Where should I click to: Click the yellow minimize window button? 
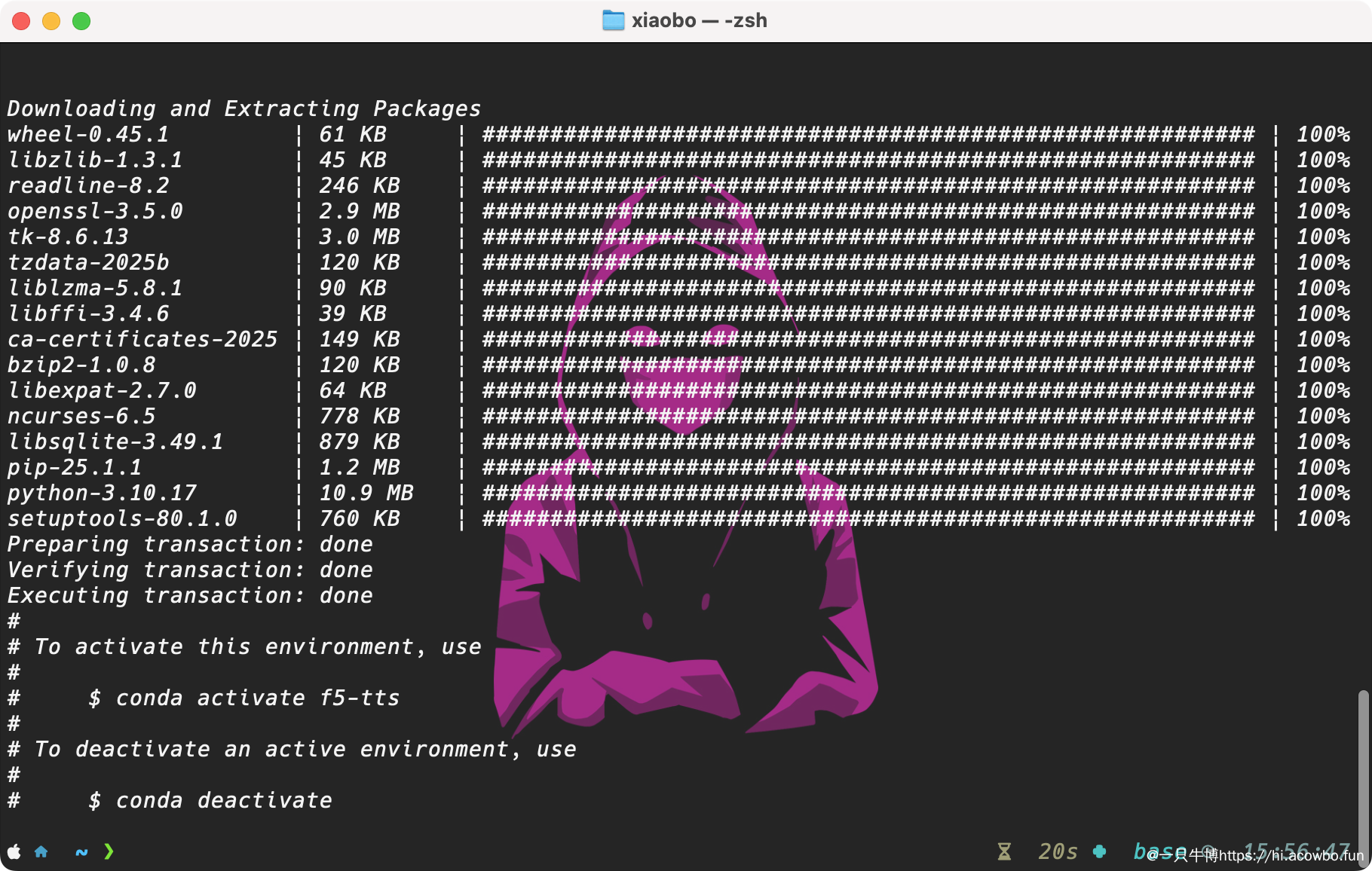[x=51, y=21]
